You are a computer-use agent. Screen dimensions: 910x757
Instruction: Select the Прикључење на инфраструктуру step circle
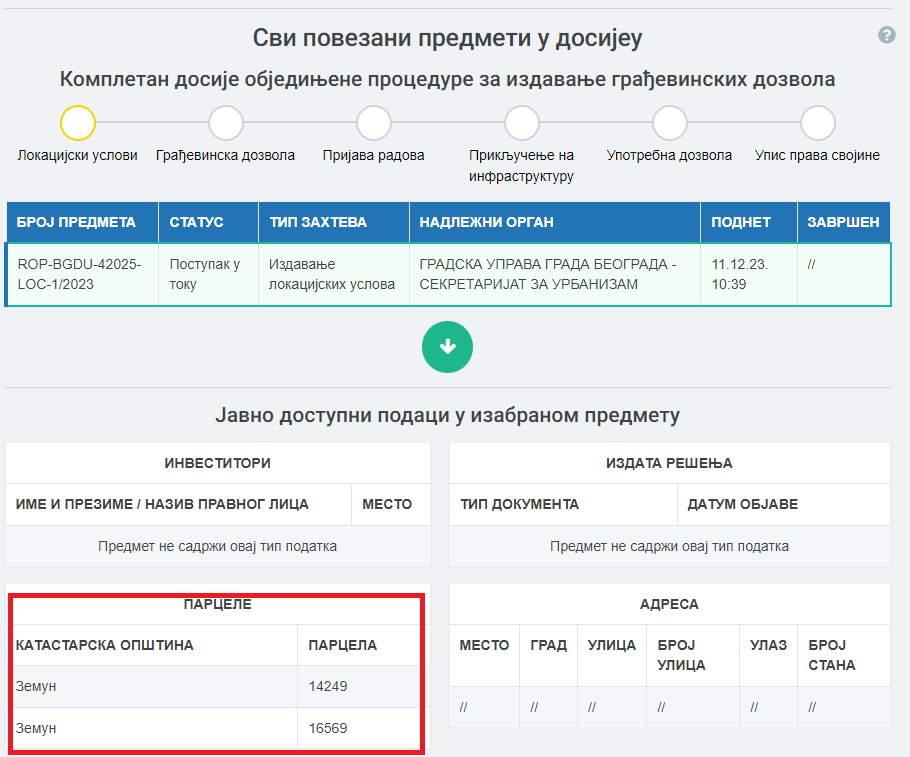[522, 123]
